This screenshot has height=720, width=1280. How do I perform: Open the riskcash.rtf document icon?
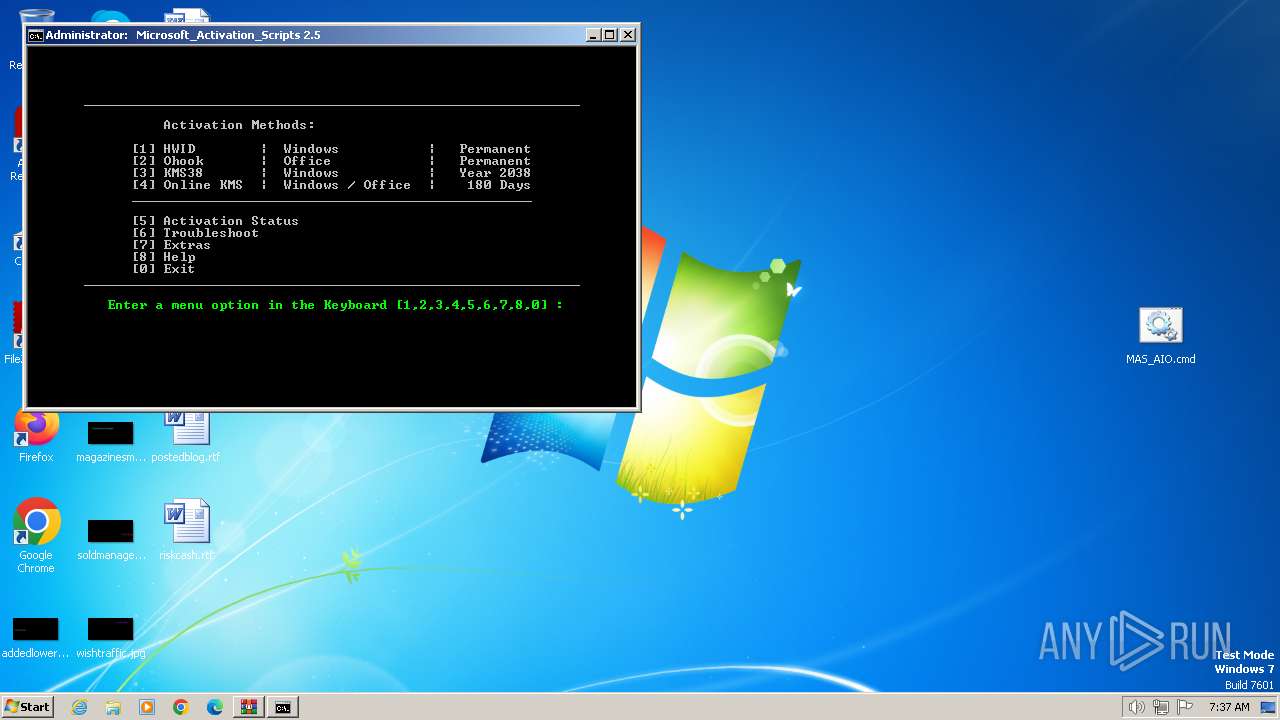[186, 531]
